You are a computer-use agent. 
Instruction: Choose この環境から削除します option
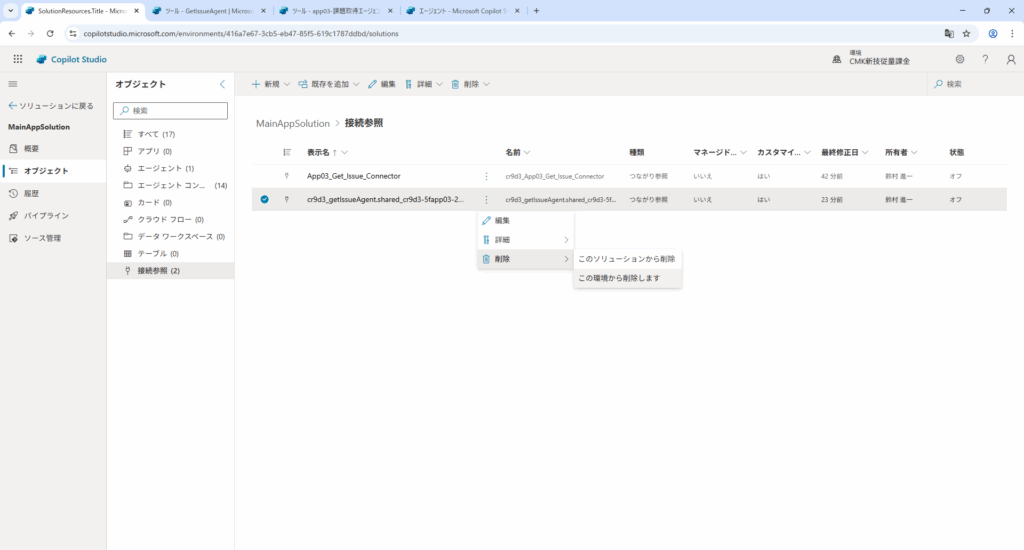[619, 278]
